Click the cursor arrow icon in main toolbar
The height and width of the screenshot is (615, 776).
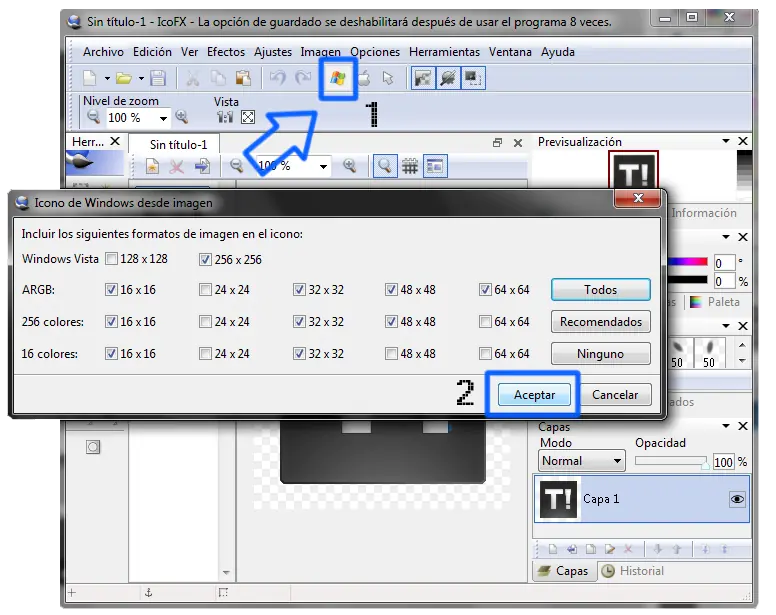pos(388,78)
